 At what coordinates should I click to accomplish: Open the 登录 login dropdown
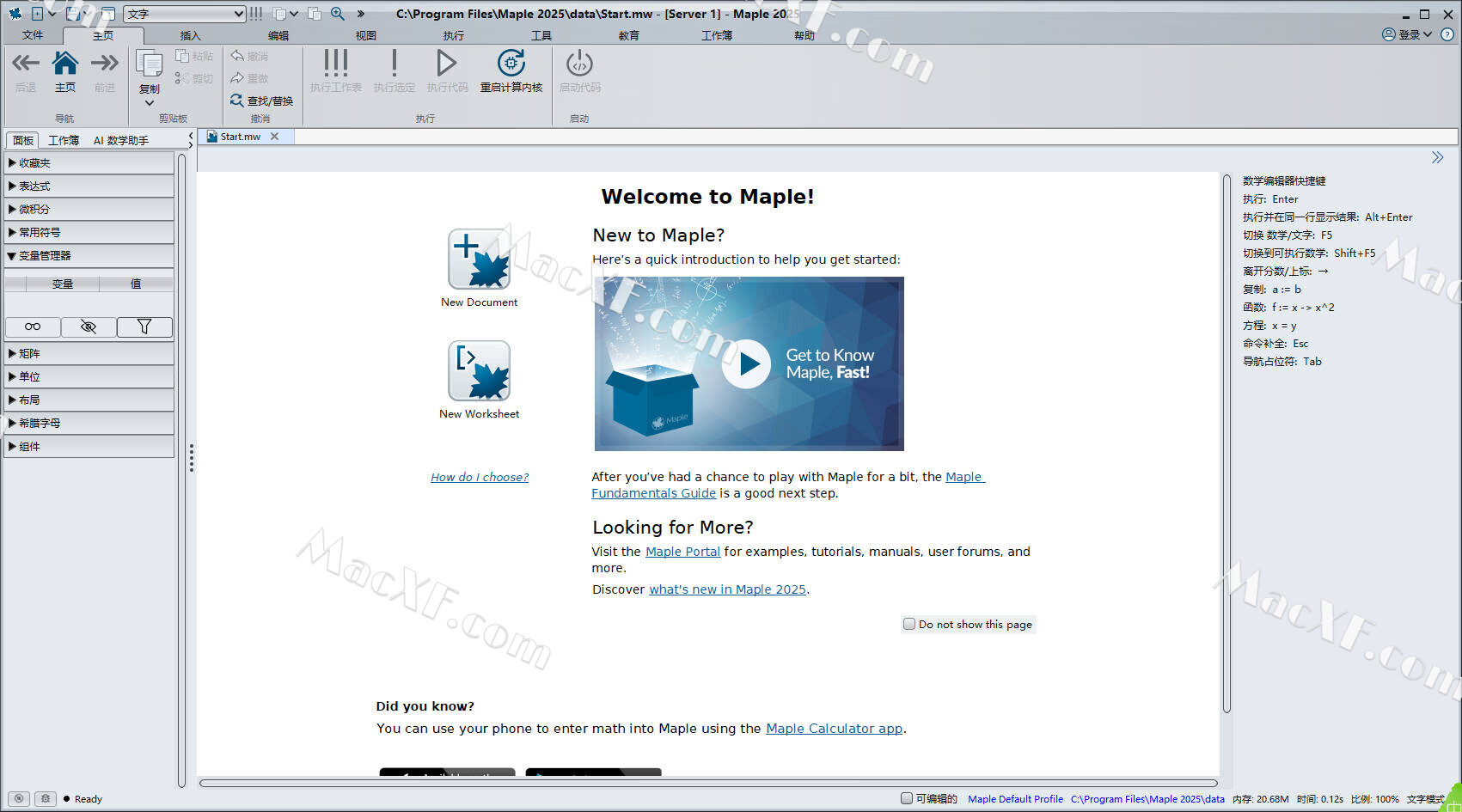(1407, 34)
